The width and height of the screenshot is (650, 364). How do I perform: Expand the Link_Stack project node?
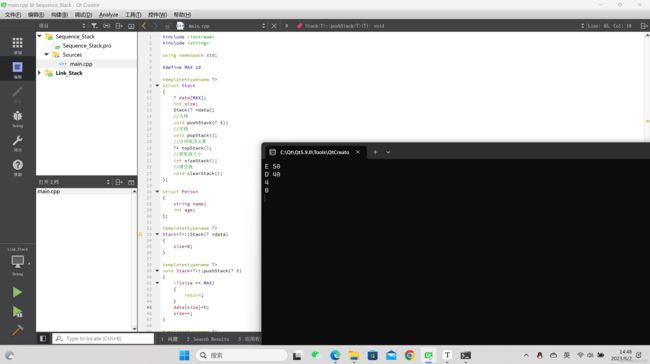pyautogui.click(x=40, y=73)
